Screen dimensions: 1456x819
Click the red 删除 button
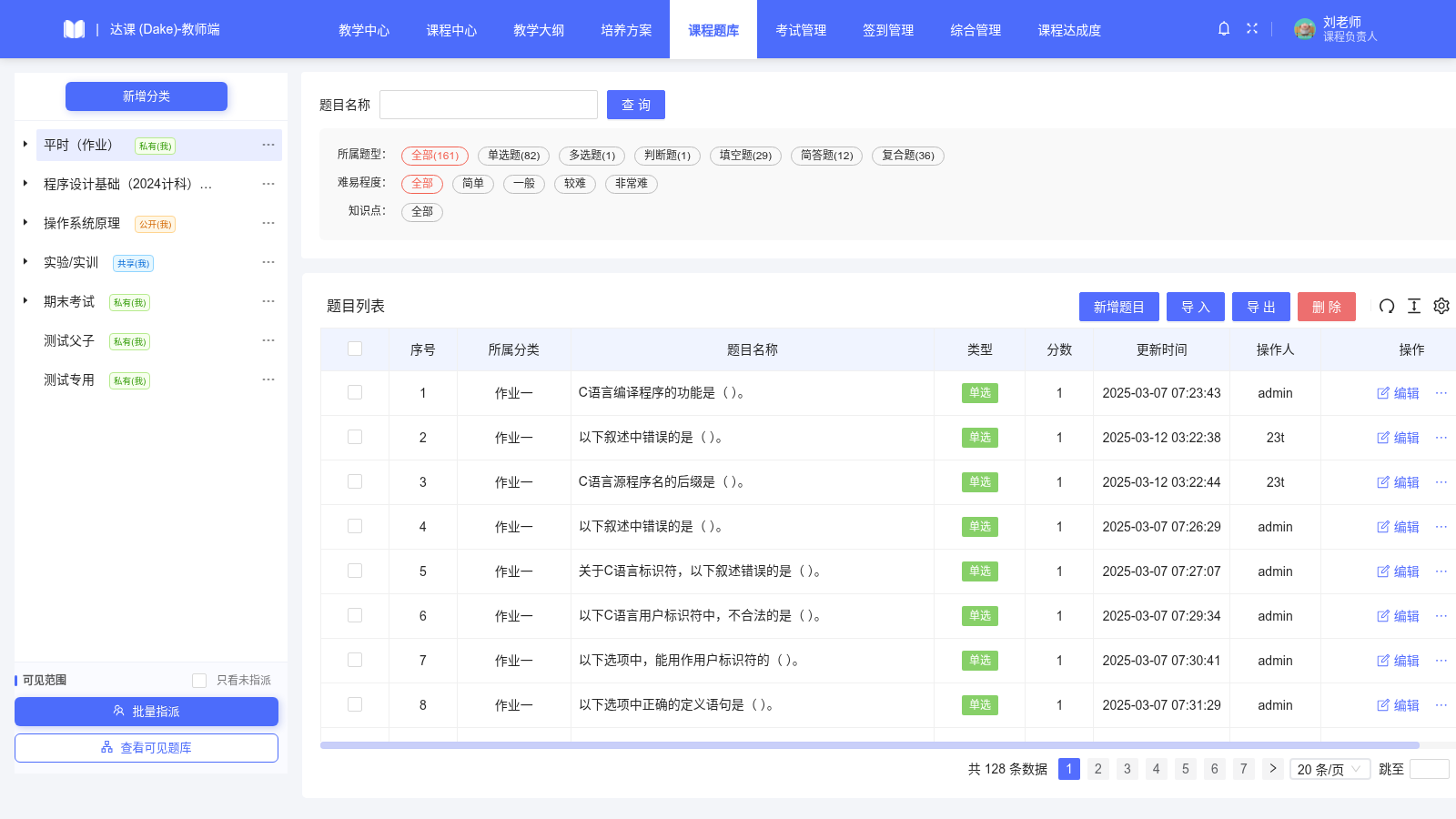click(x=1327, y=307)
